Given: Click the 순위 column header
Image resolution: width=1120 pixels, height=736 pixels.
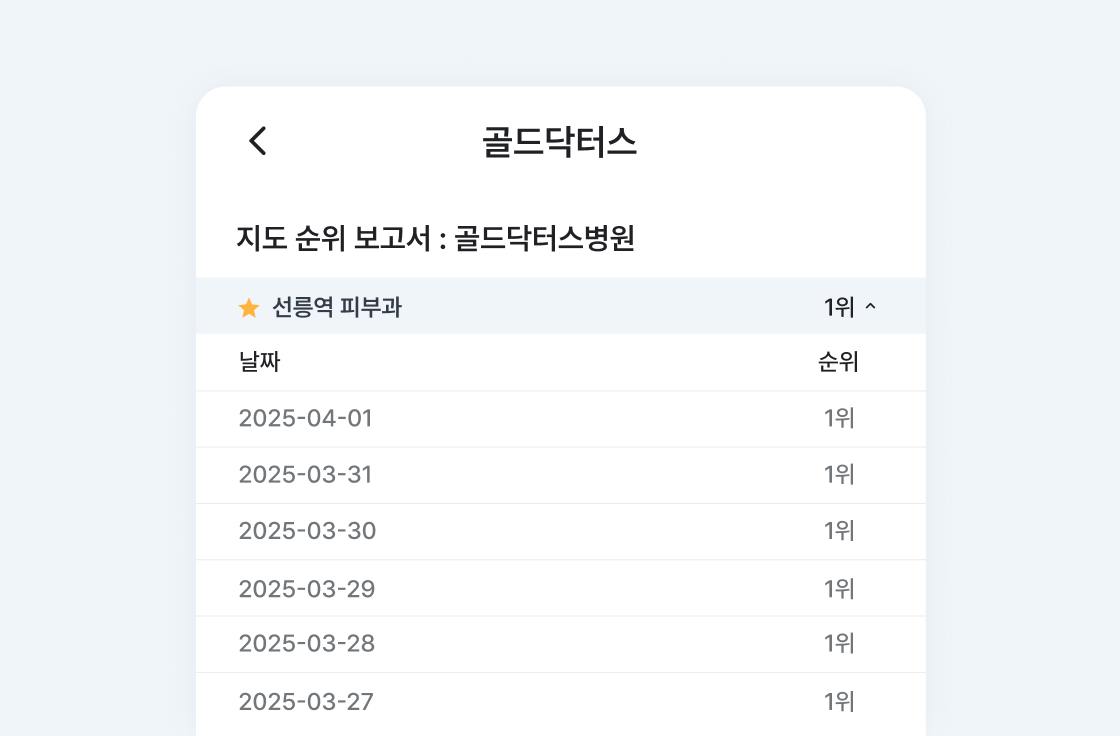Looking at the screenshot, I should 838,362.
